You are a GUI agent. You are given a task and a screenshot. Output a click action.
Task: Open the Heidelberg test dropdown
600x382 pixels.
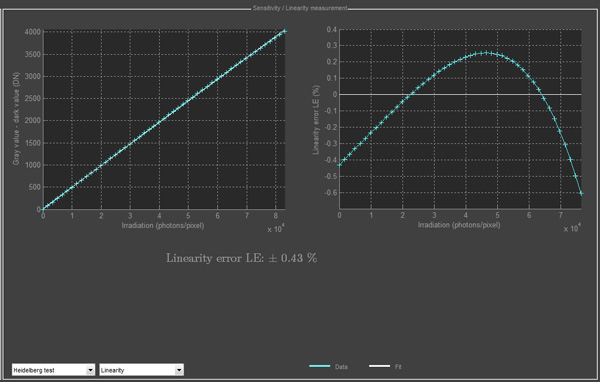(x=53, y=370)
